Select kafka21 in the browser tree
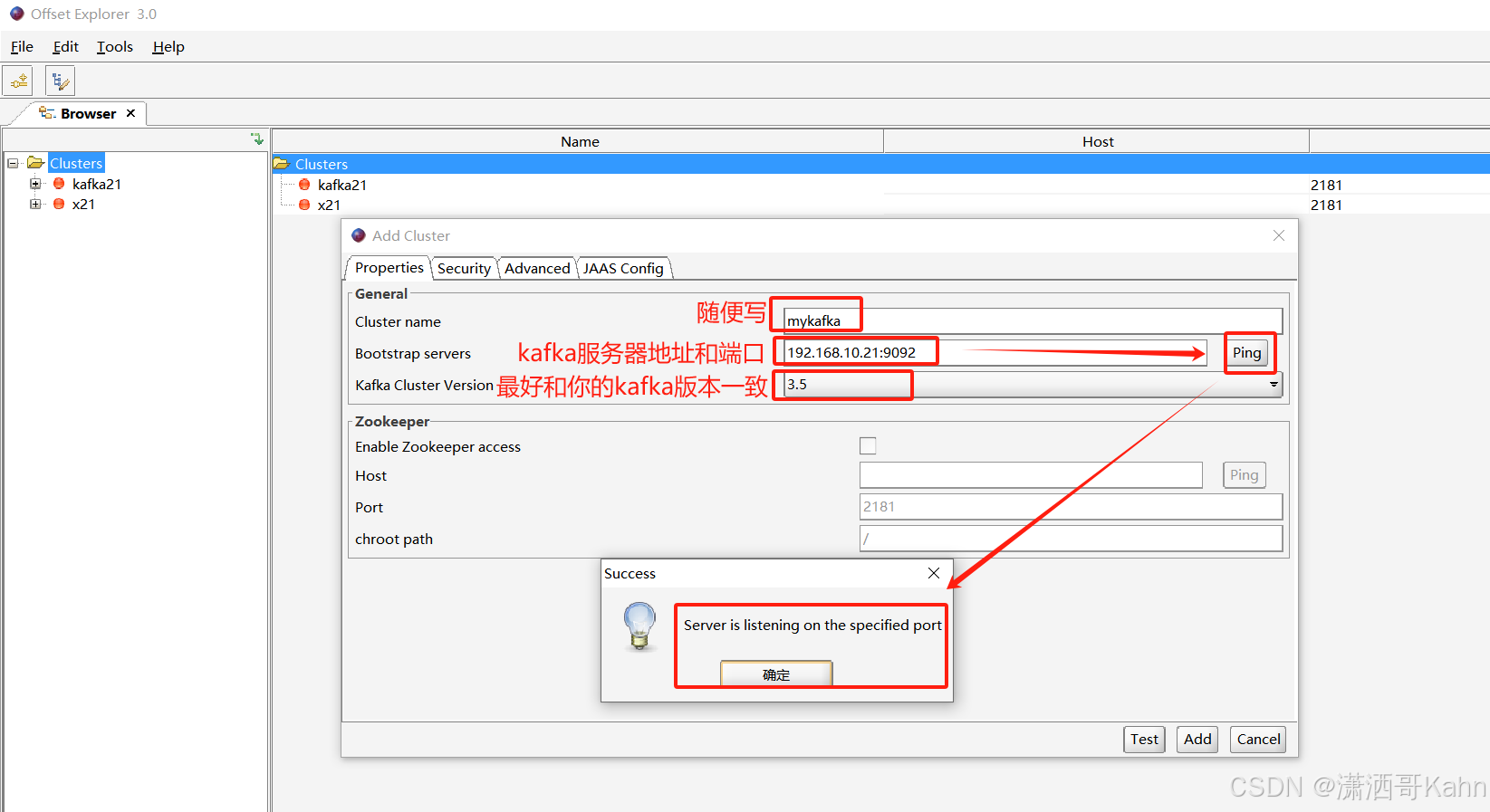The image size is (1490, 812). pyautogui.click(x=97, y=184)
